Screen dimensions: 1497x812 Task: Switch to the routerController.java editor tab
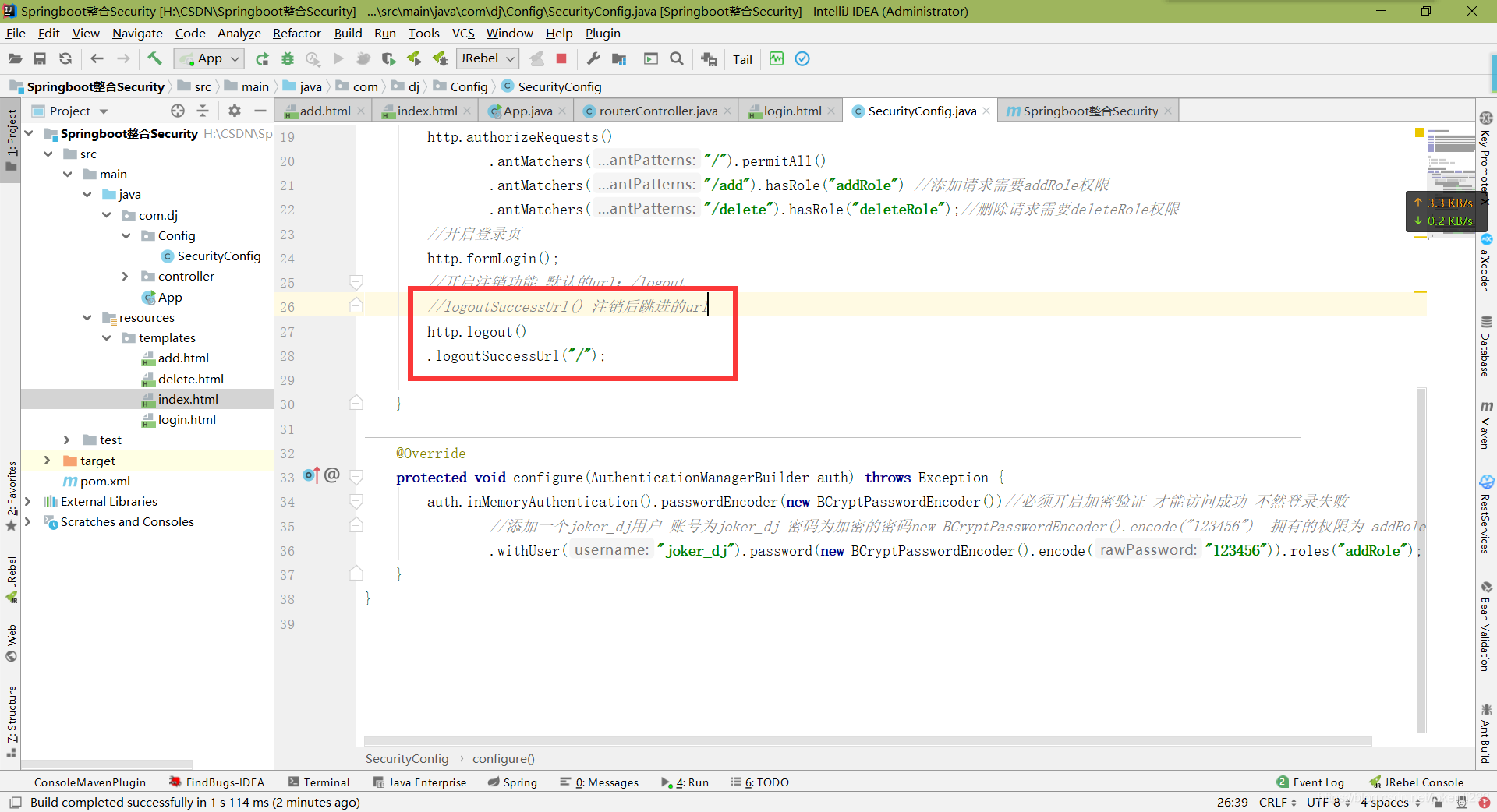(658, 111)
